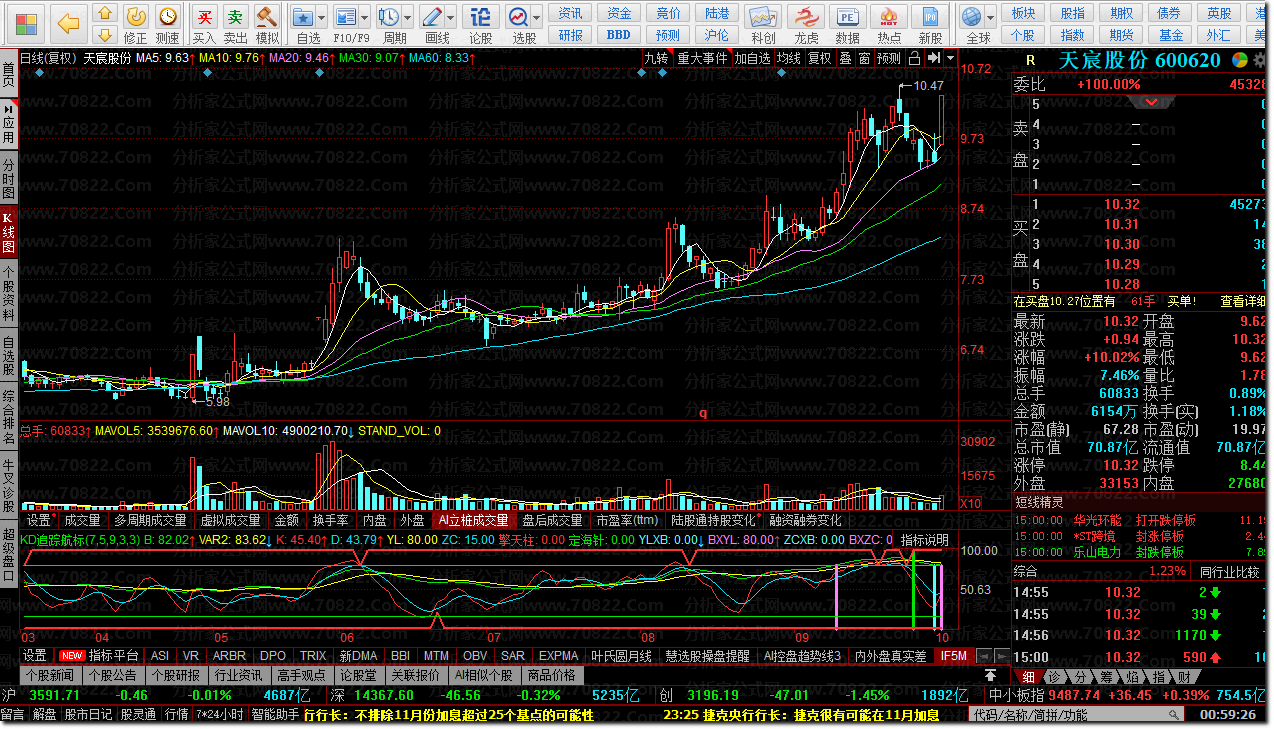Screen dimensions: 1274x729
Task: Click the 资讯 toolbar button
Action: [571, 13]
